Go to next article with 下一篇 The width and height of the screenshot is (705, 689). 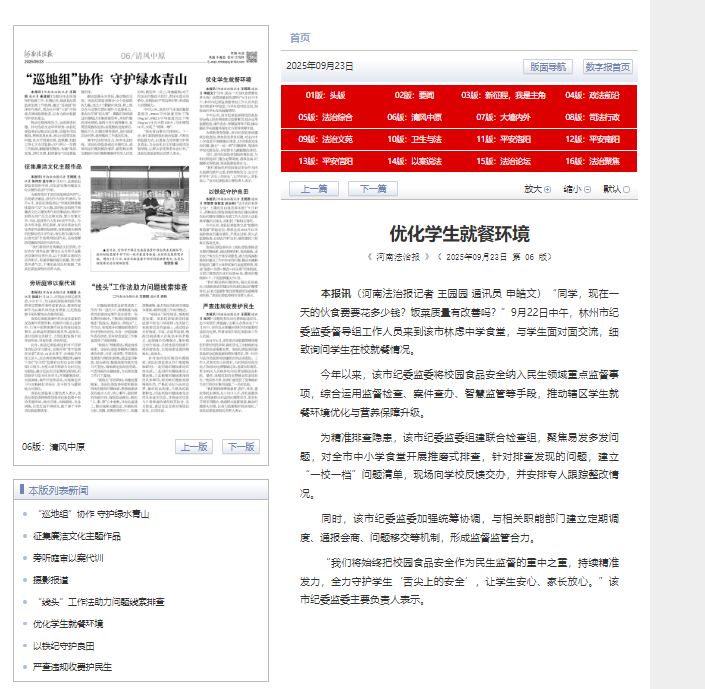point(373,188)
